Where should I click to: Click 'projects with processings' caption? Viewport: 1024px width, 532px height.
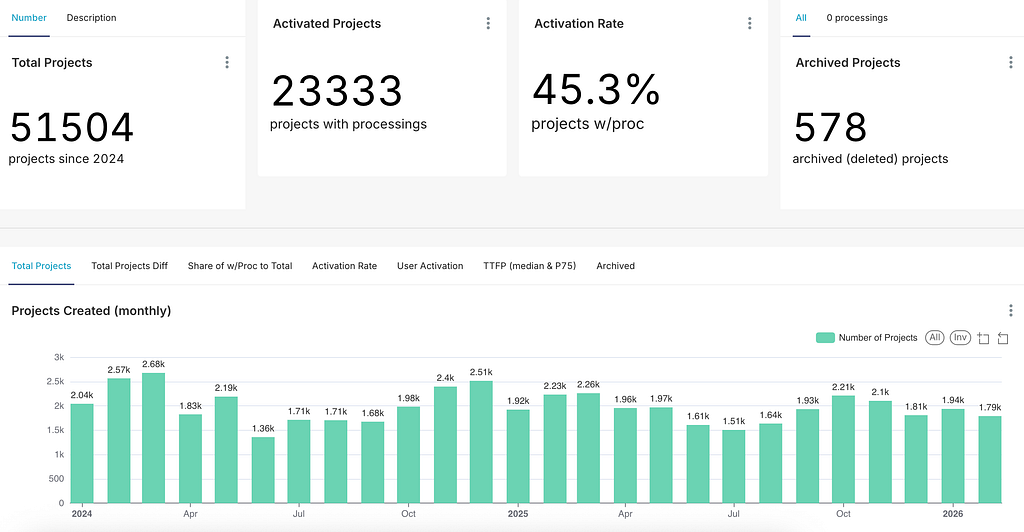(348, 124)
